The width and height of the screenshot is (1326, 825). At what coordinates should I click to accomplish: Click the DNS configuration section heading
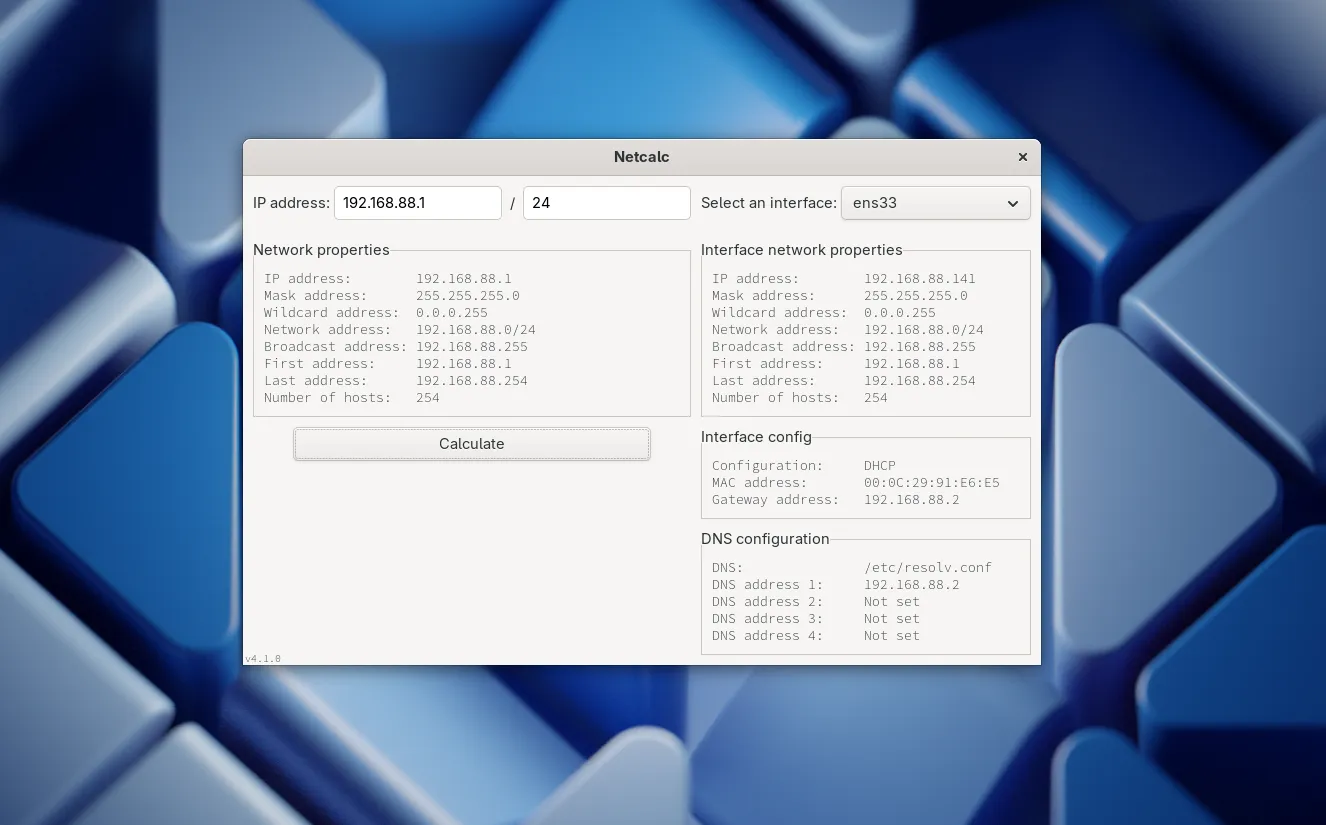coord(765,539)
